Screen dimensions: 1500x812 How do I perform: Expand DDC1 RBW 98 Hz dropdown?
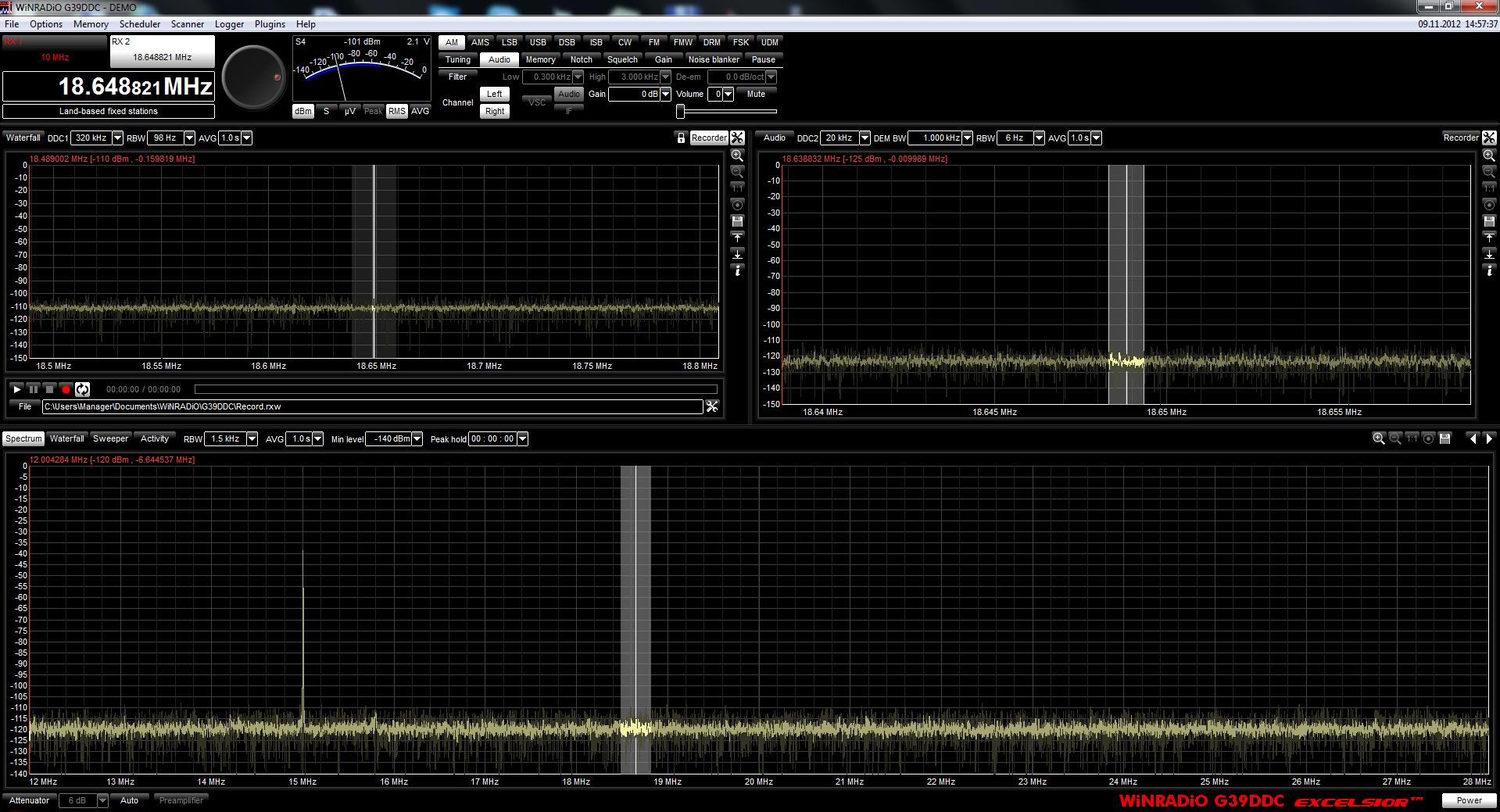[189, 138]
